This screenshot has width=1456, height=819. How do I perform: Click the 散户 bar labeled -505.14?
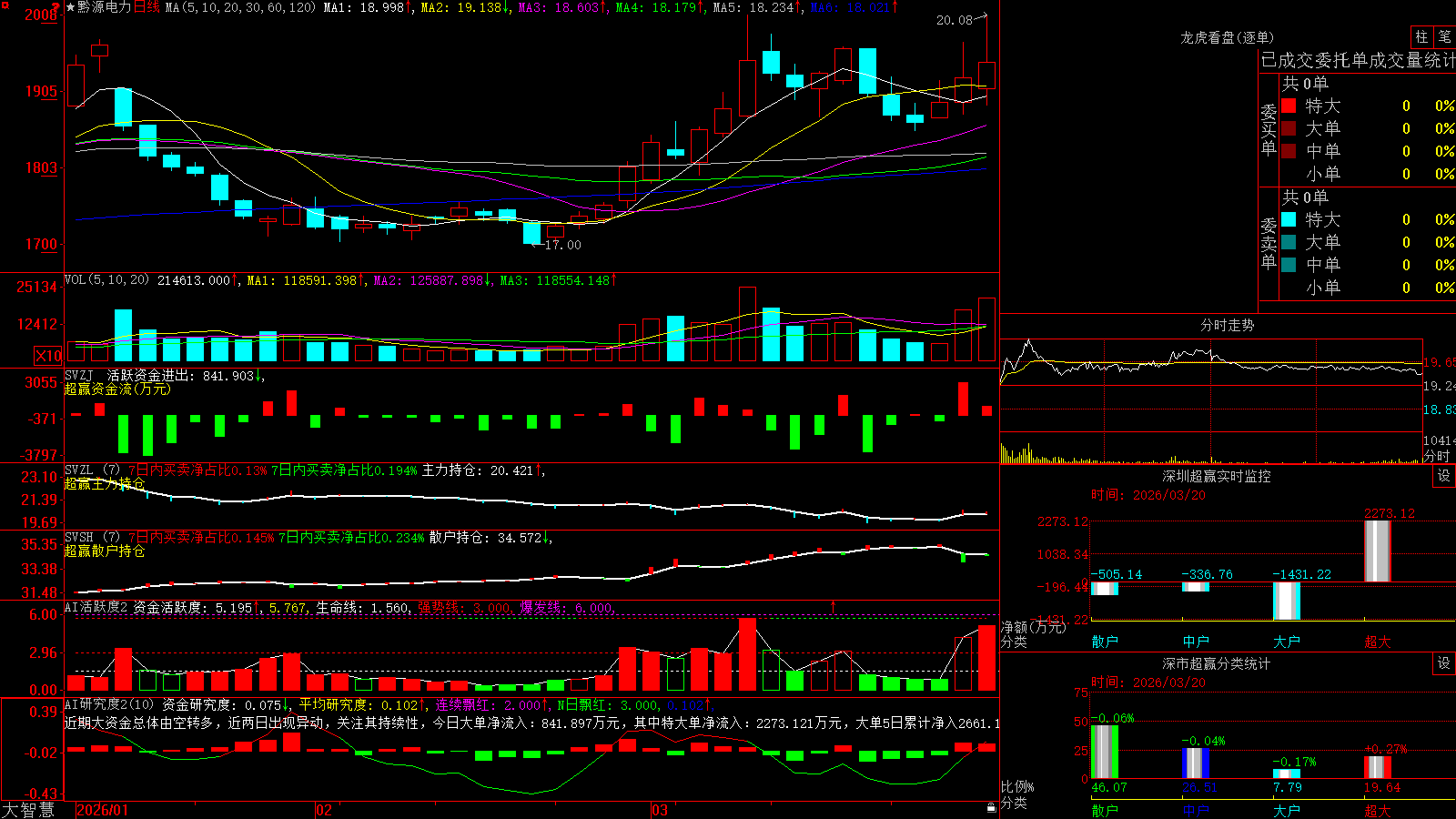coord(1105,589)
